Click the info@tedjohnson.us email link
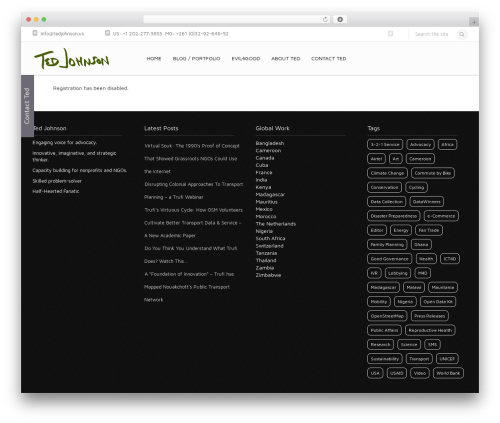The image size is (500, 423). [62, 34]
